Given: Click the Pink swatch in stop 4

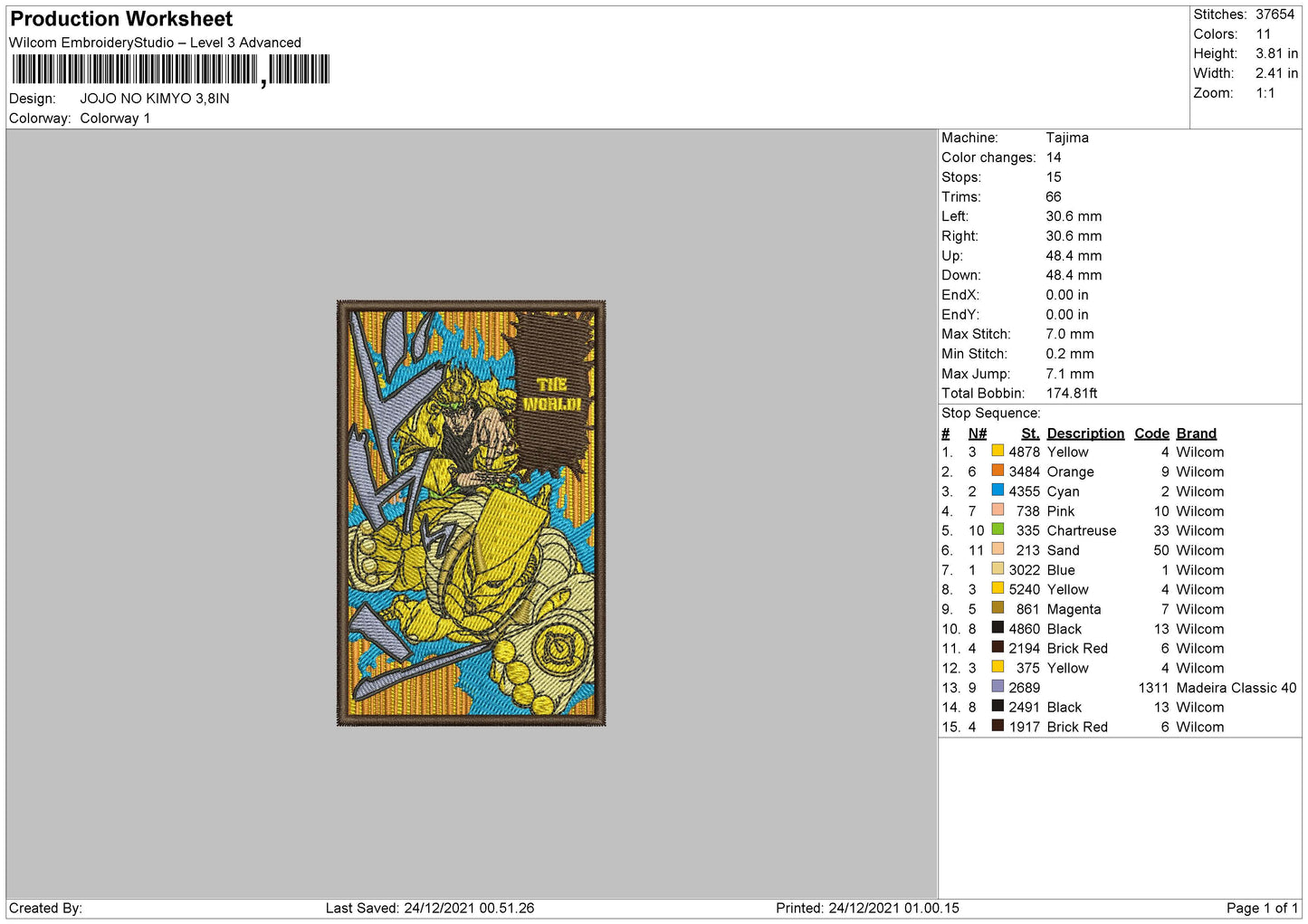Looking at the screenshot, I should point(998,510).
